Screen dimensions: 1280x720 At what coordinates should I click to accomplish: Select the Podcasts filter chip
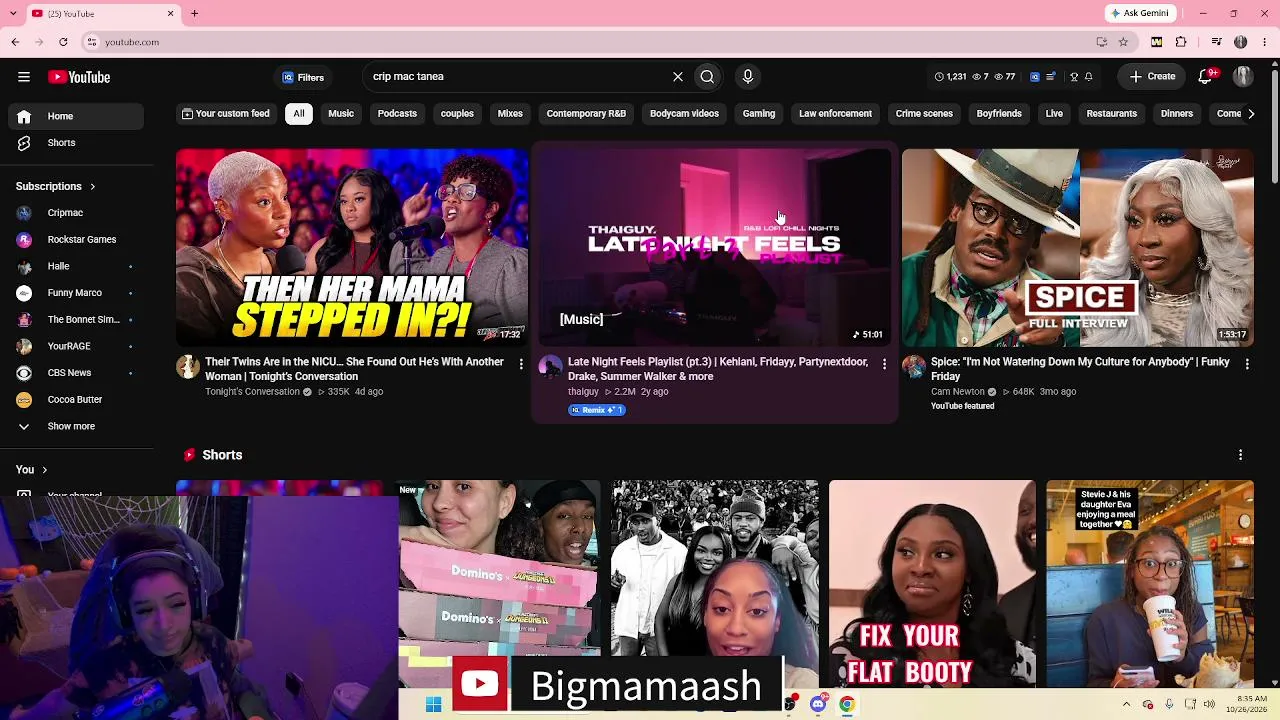point(397,114)
